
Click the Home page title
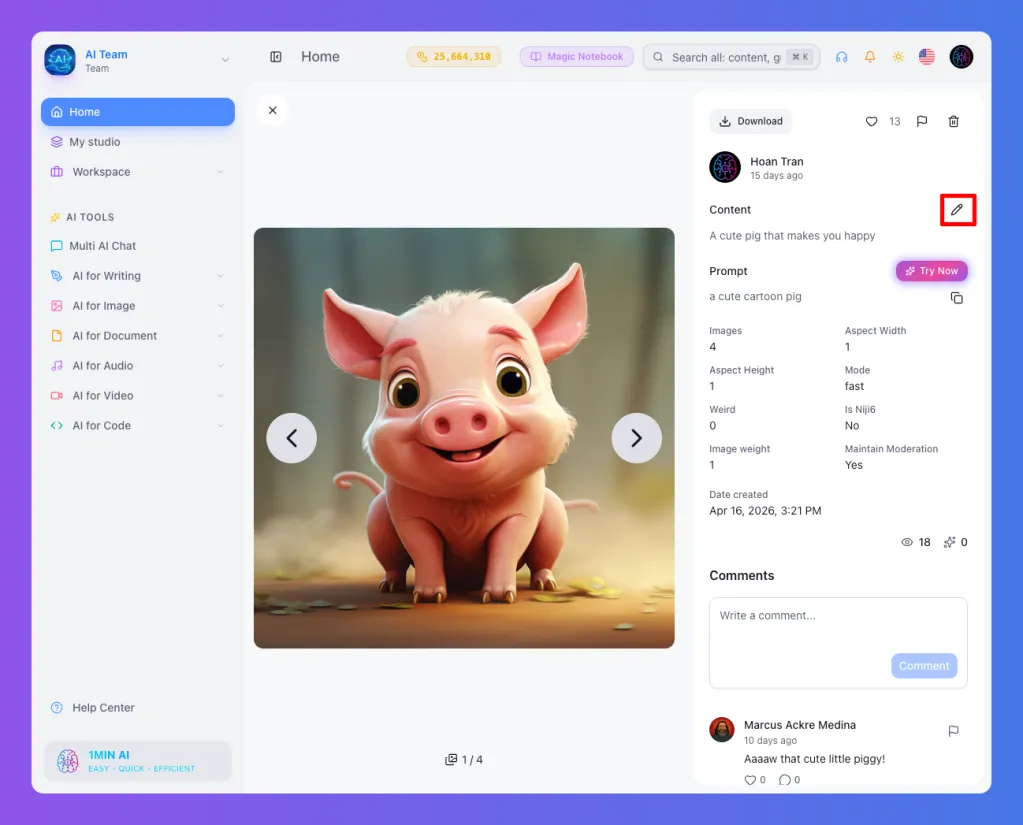point(320,57)
